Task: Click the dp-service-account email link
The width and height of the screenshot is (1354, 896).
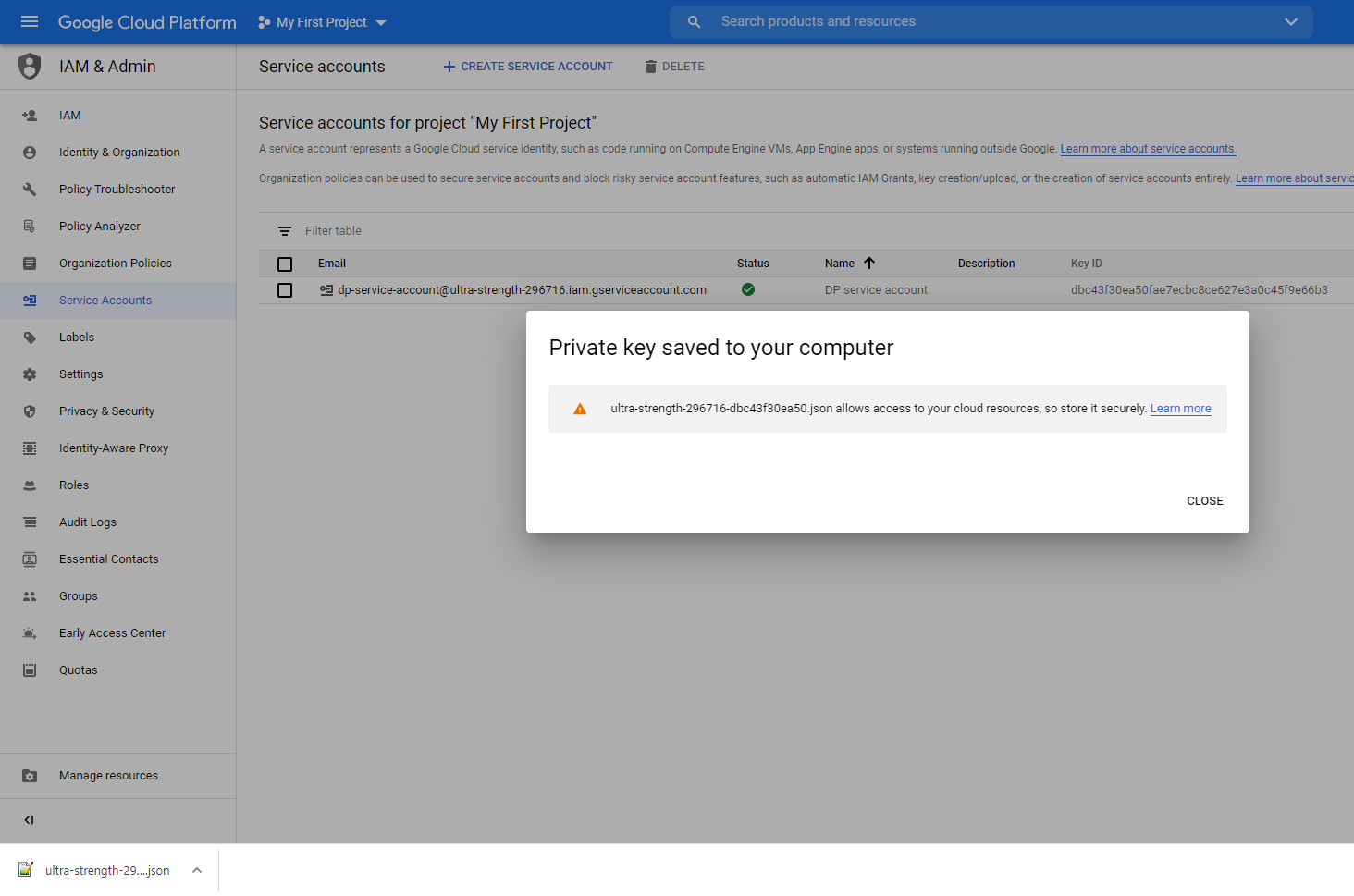Action: coord(522,290)
